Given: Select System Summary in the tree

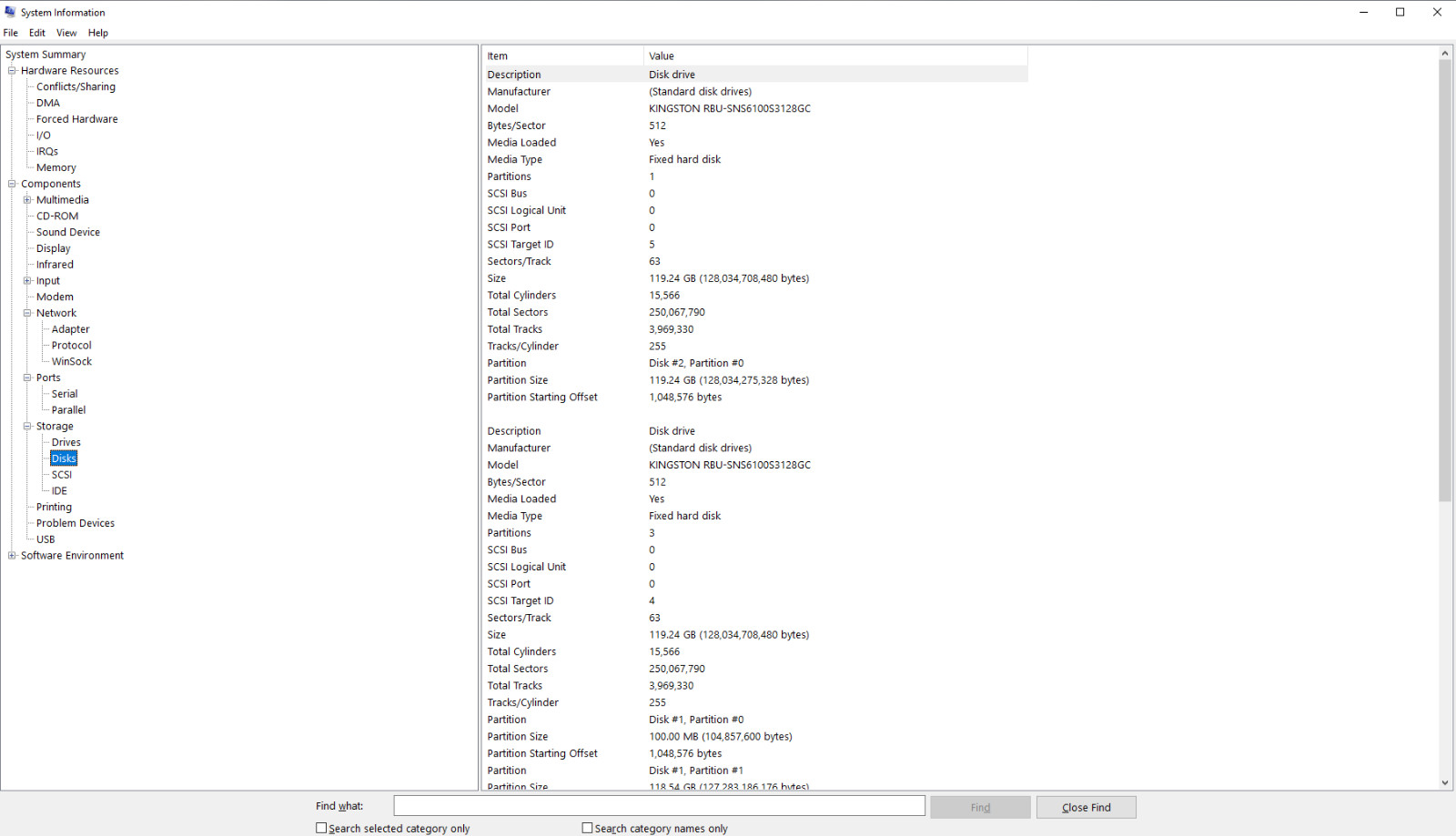Looking at the screenshot, I should coord(45,55).
